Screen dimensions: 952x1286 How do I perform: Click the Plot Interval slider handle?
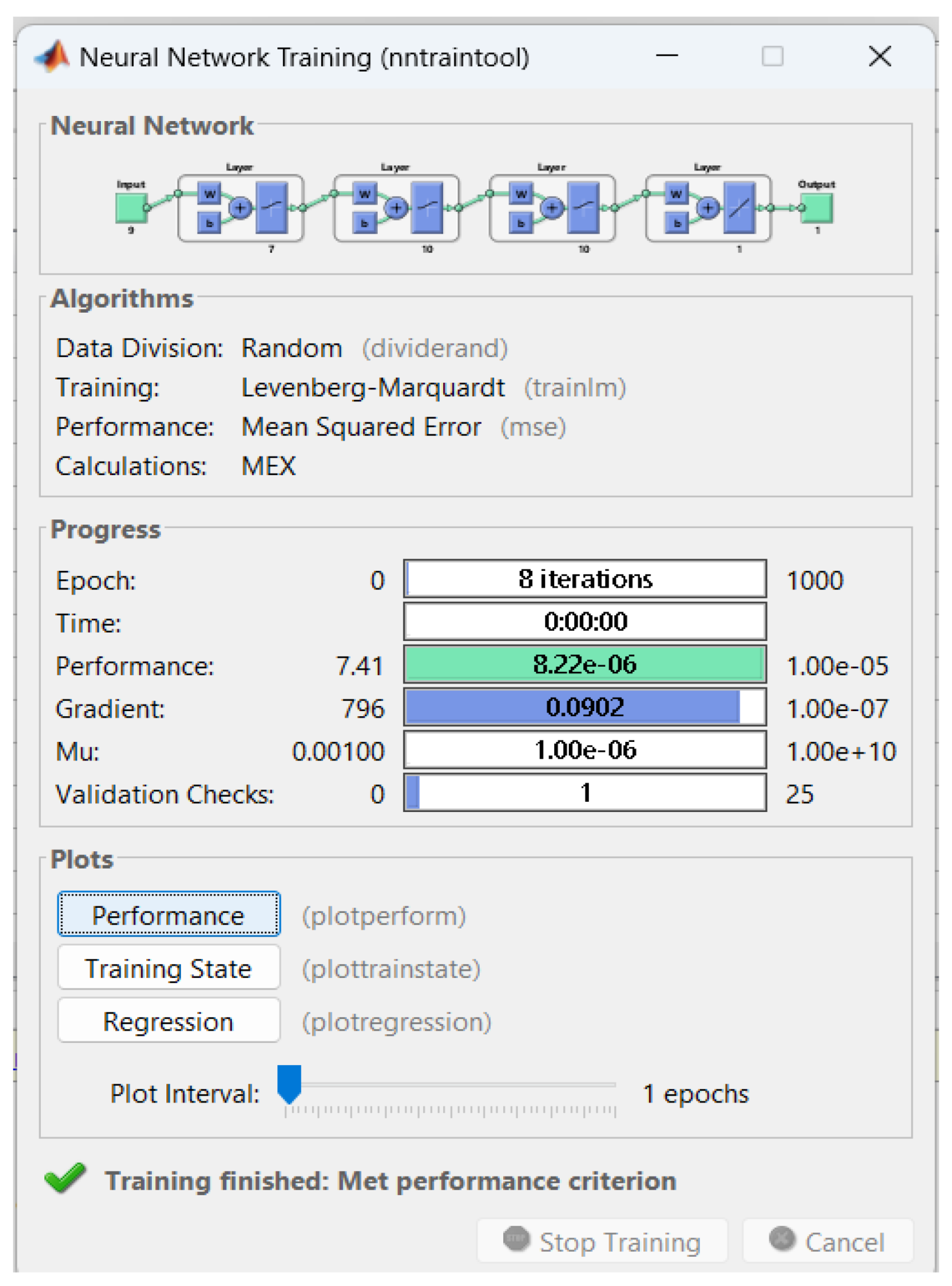tap(289, 1083)
